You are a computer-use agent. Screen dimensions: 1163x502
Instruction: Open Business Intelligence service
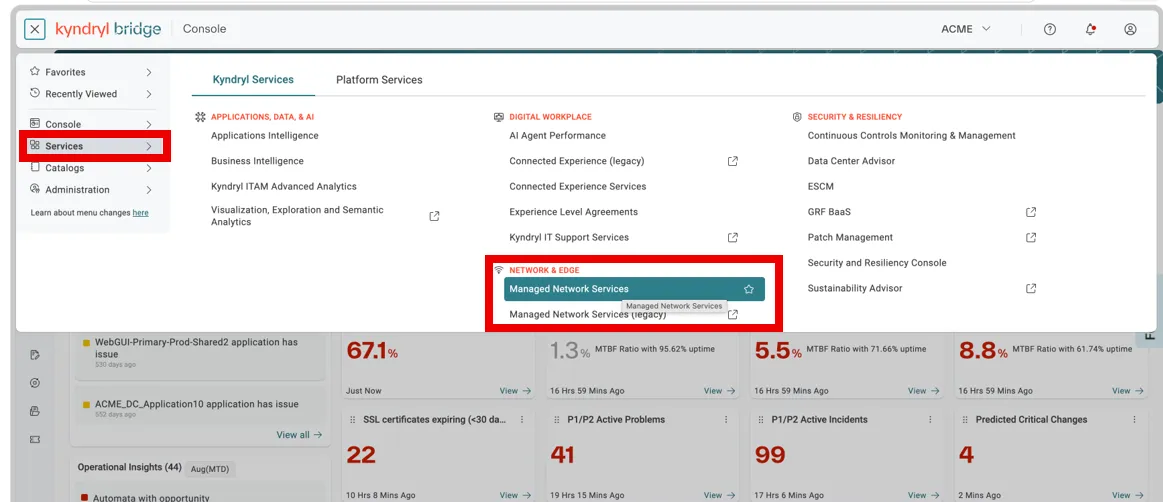pyautogui.click(x=257, y=161)
